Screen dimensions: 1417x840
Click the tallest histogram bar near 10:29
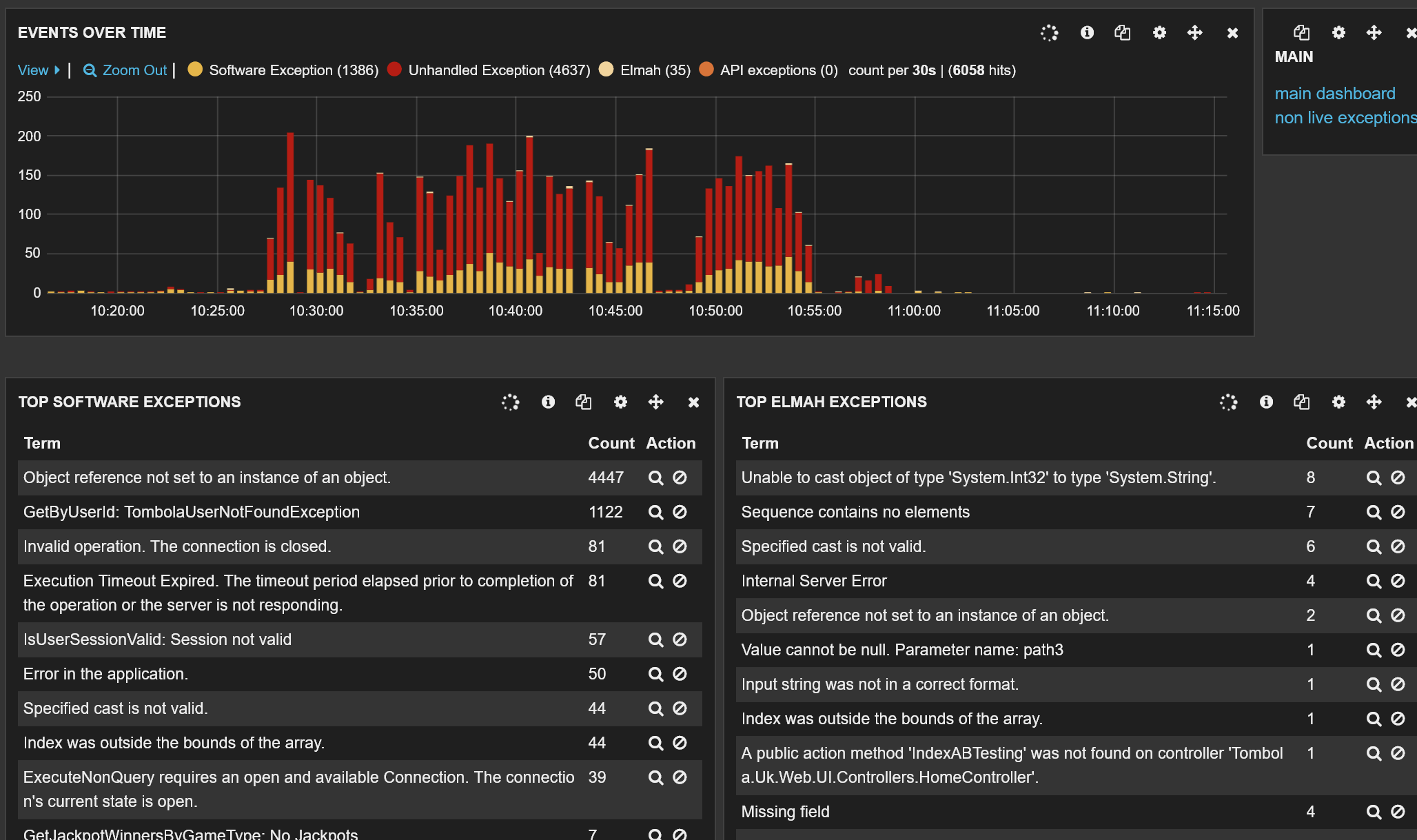tap(290, 212)
